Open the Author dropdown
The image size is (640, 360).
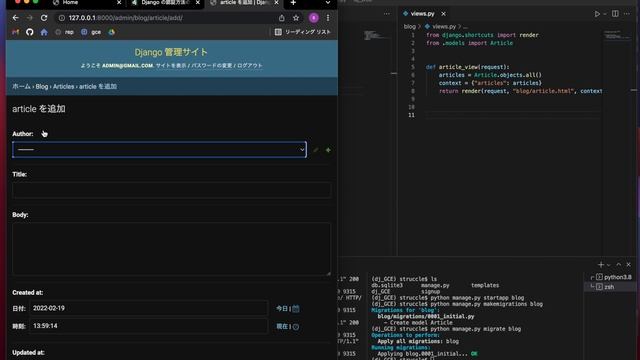(x=159, y=149)
